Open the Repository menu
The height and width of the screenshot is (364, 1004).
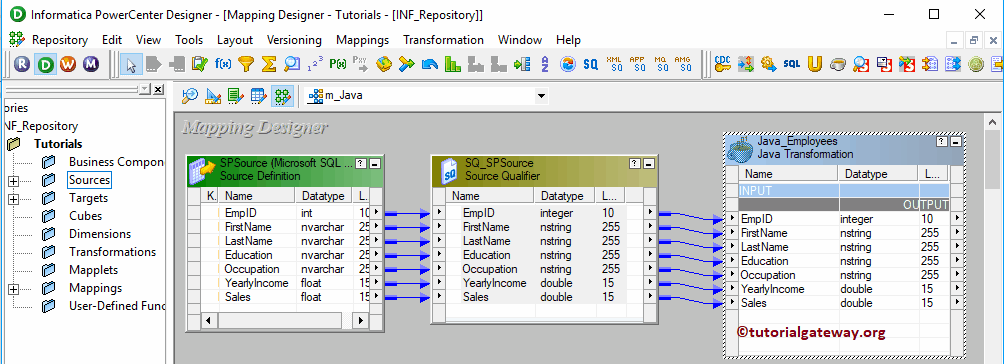[x=60, y=40]
